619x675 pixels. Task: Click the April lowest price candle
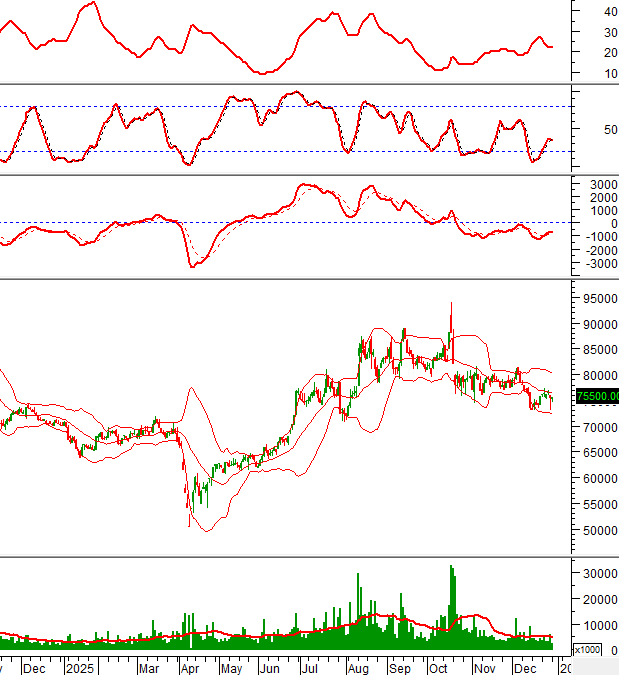(189, 517)
